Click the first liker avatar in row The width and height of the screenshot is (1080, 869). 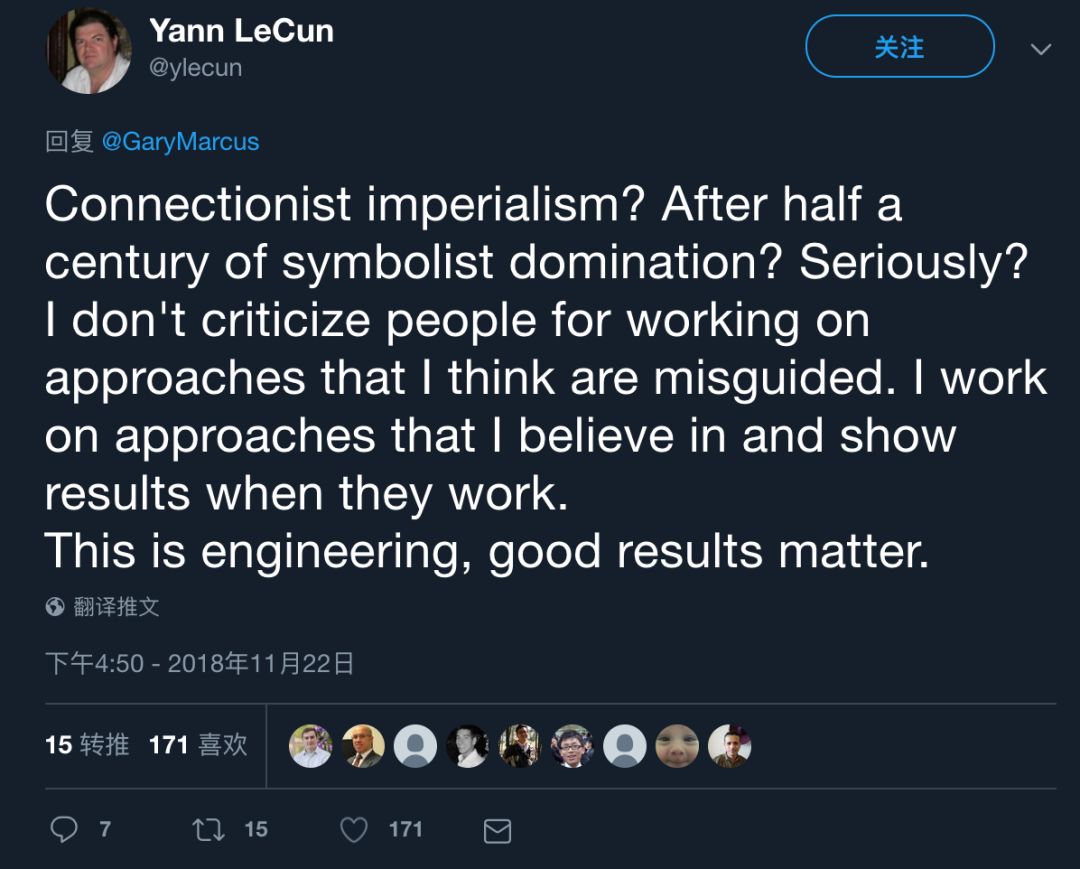point(310,746)
